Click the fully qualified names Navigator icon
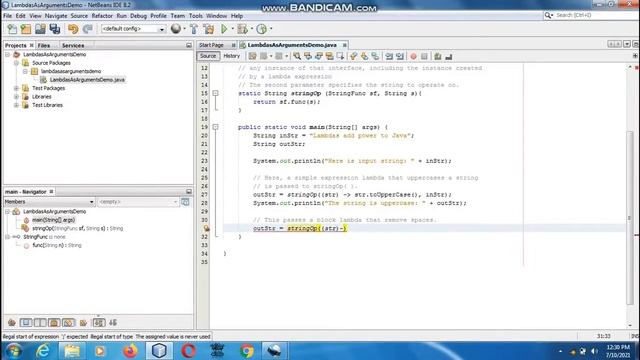This screenshot has height=360, width=640. pos(83,323)
